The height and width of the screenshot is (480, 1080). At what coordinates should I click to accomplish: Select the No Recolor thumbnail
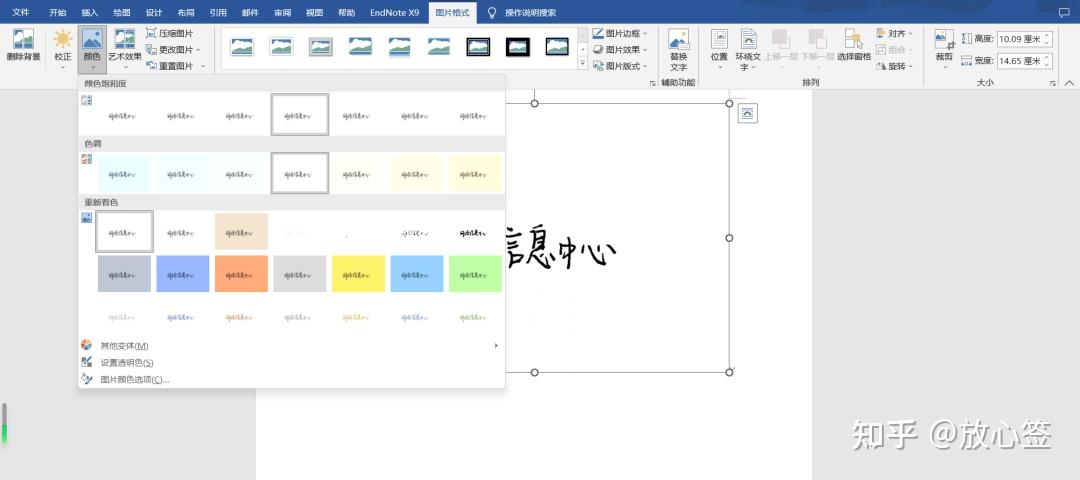(x=124, y=231)
